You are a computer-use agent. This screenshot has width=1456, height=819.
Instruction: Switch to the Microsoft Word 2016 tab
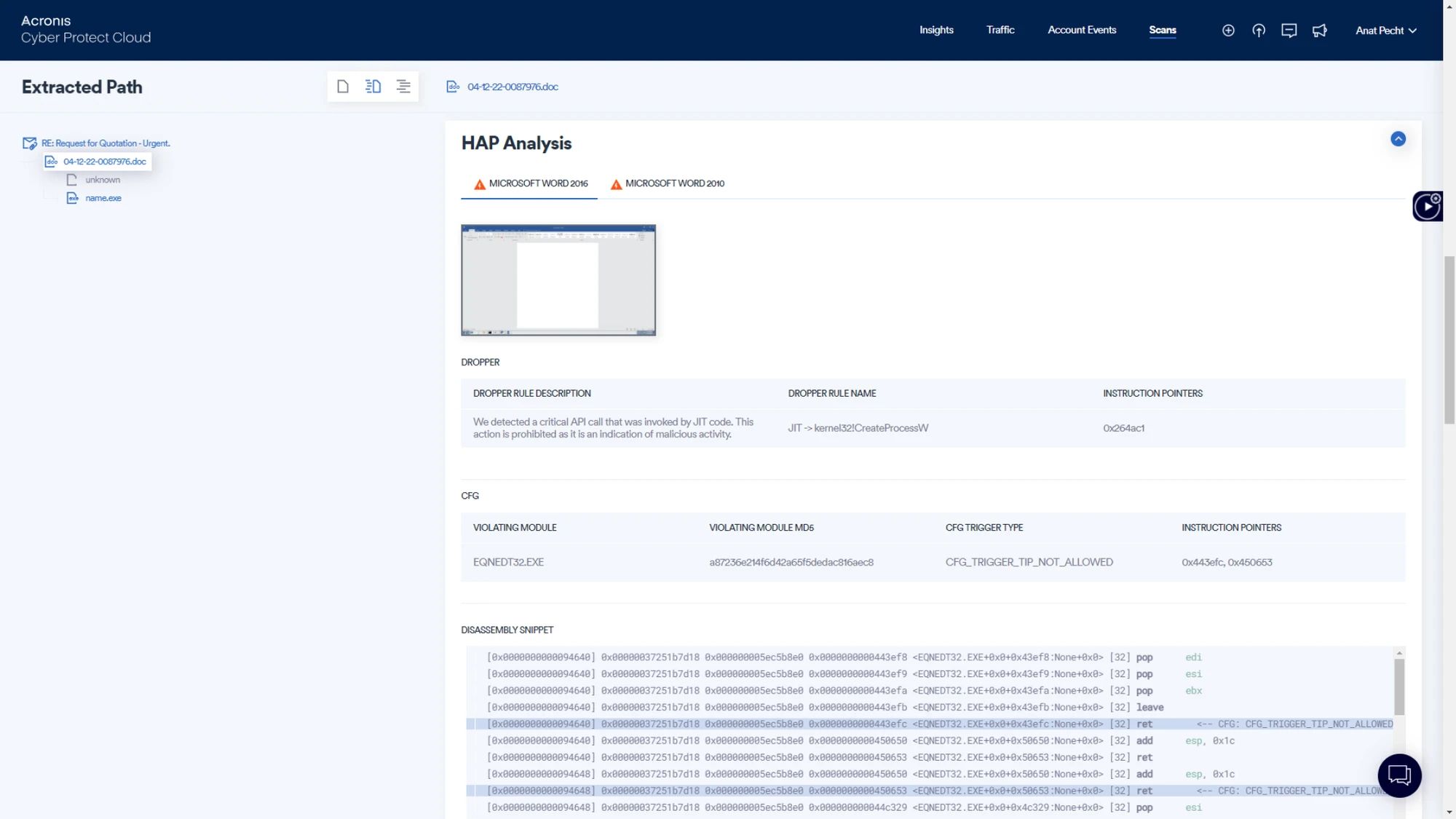click(530, 183)
